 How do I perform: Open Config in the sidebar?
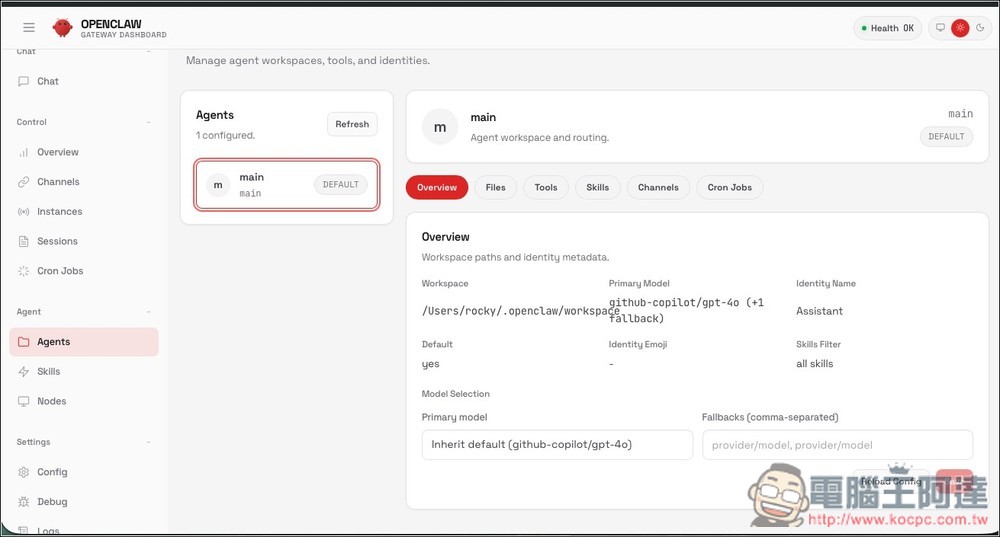coord(84,472)
